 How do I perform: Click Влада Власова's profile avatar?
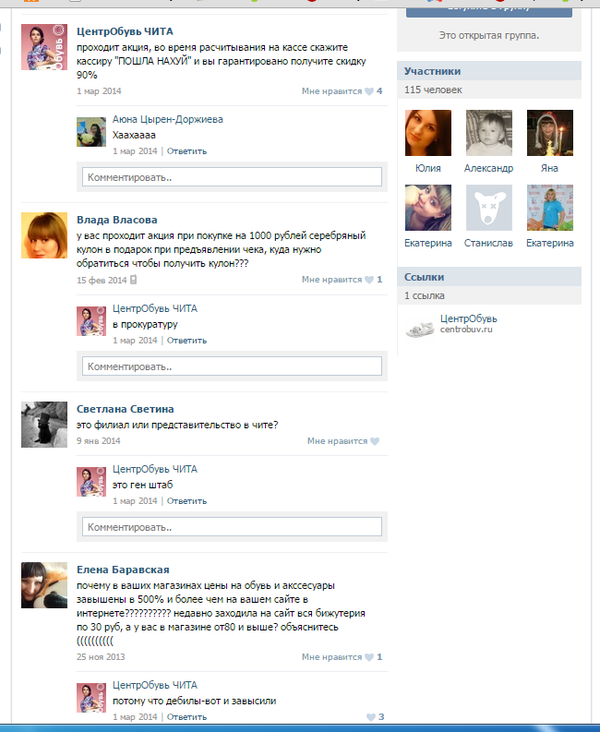[44, 235]
